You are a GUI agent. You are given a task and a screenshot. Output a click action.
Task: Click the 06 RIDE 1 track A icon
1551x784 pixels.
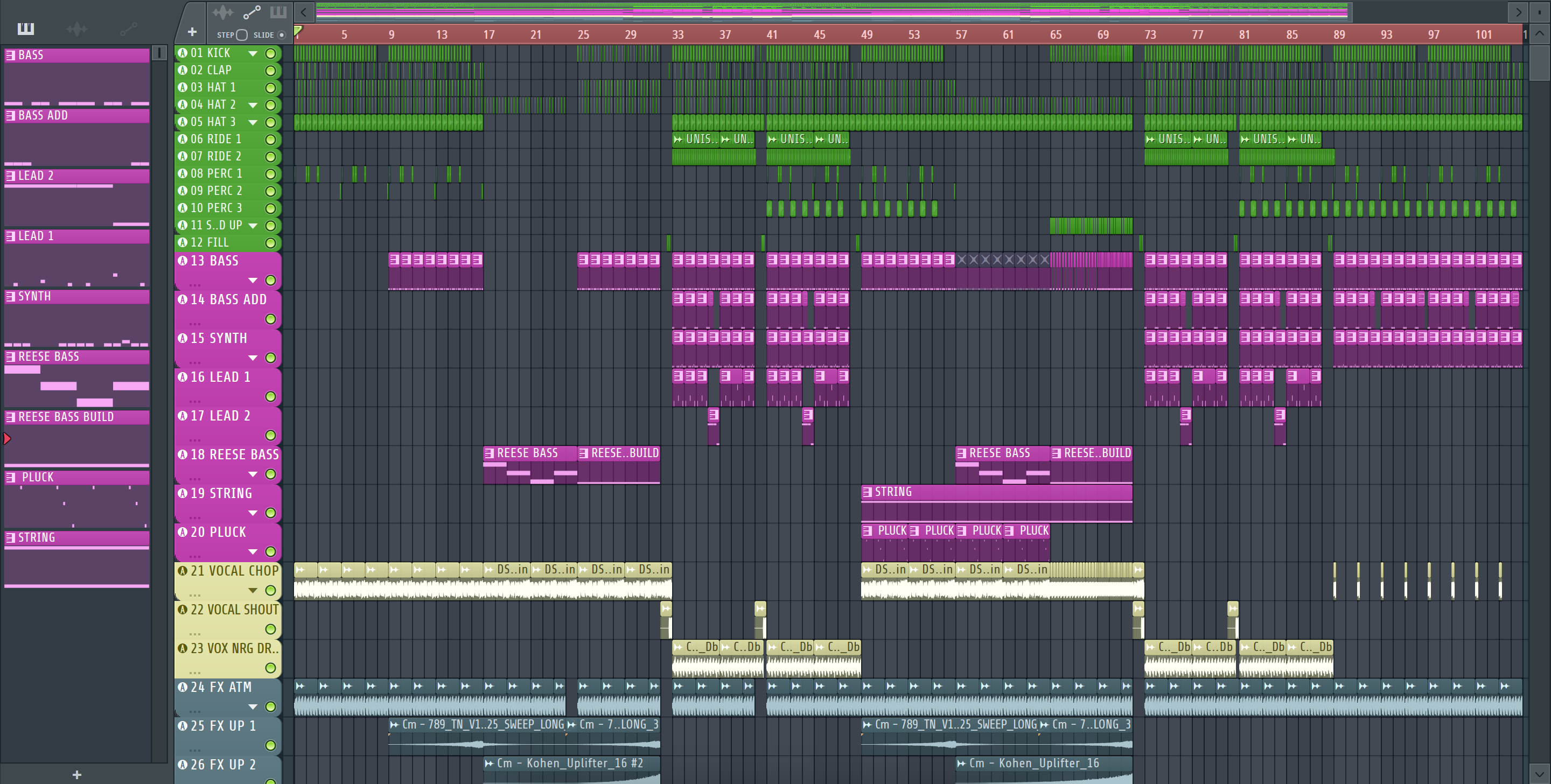(183, 139)
